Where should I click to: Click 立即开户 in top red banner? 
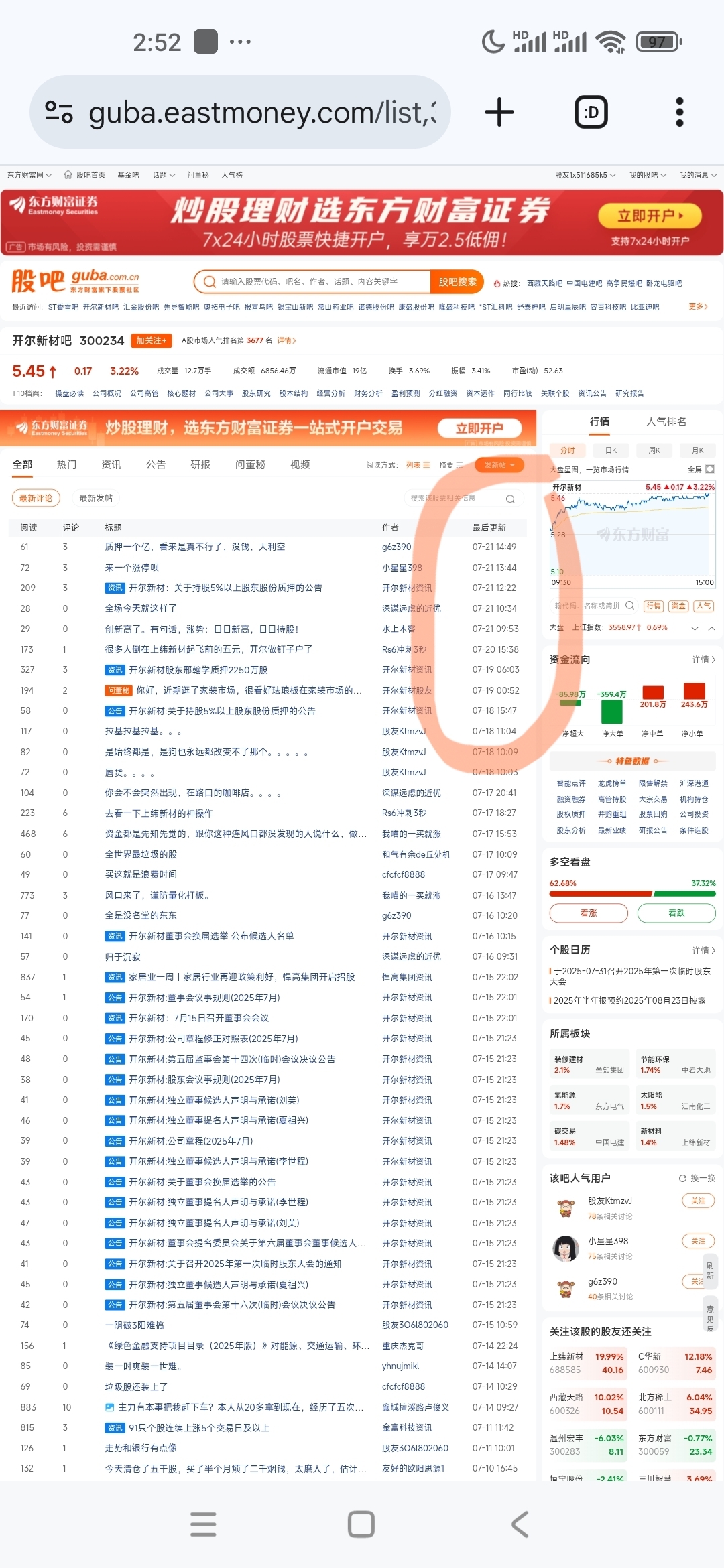(x=650, y=216)
